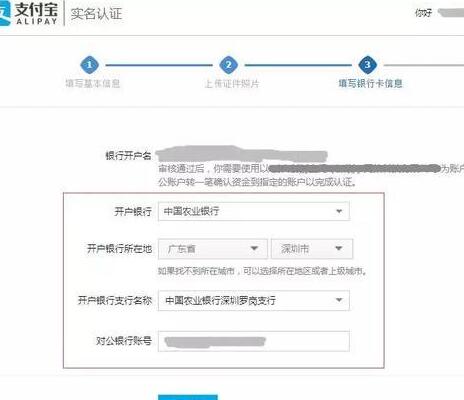Image resolution: width=464 pixels, height=400 pixels.
Task: Click the blue submit button at bottom
Action: pyautogui.click(x=188, y=397)
